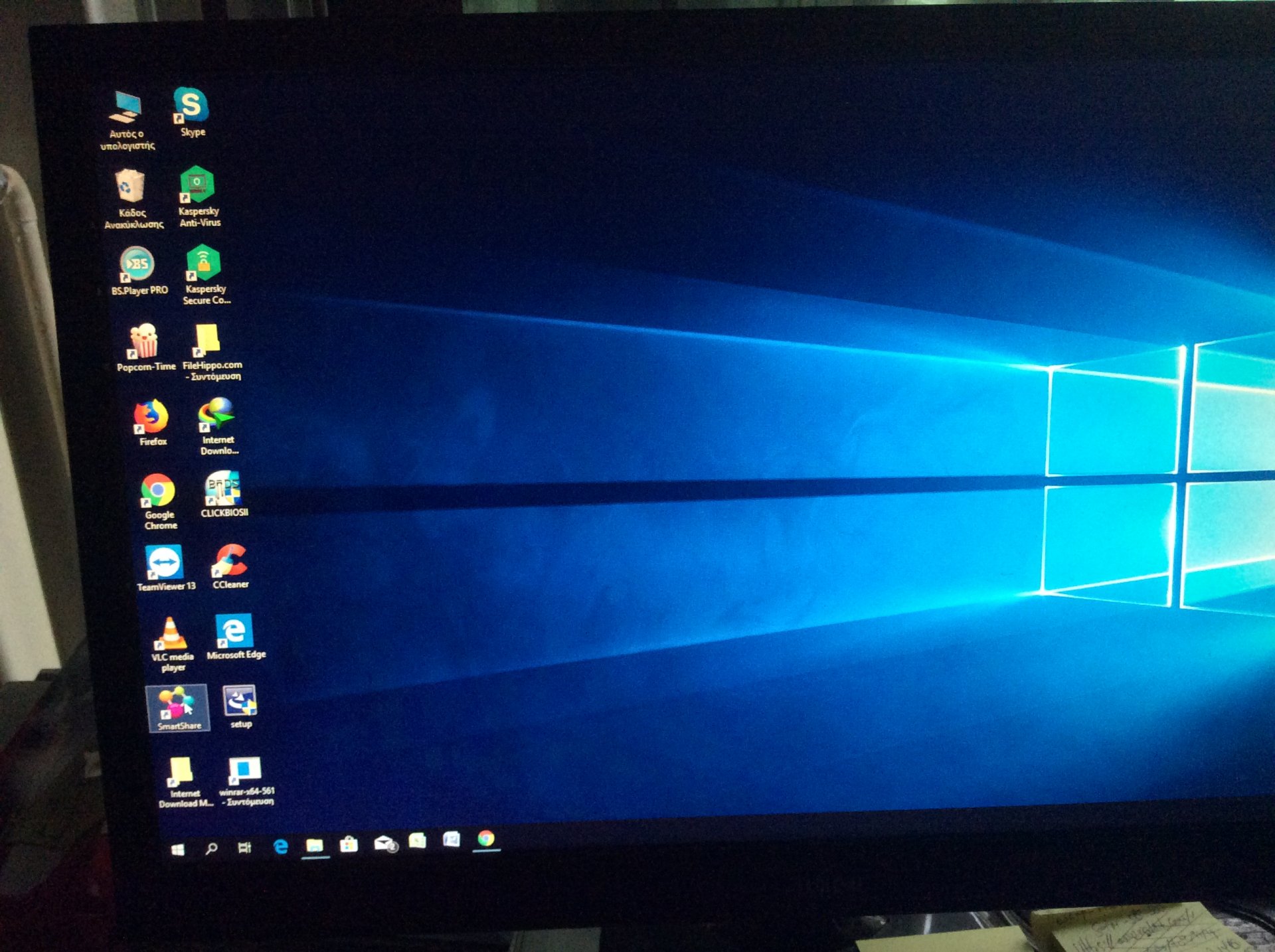The width and height of the screenshot is (1275, 952).
Task: Select the Firefox desktop shortcut
Action: 151,422
